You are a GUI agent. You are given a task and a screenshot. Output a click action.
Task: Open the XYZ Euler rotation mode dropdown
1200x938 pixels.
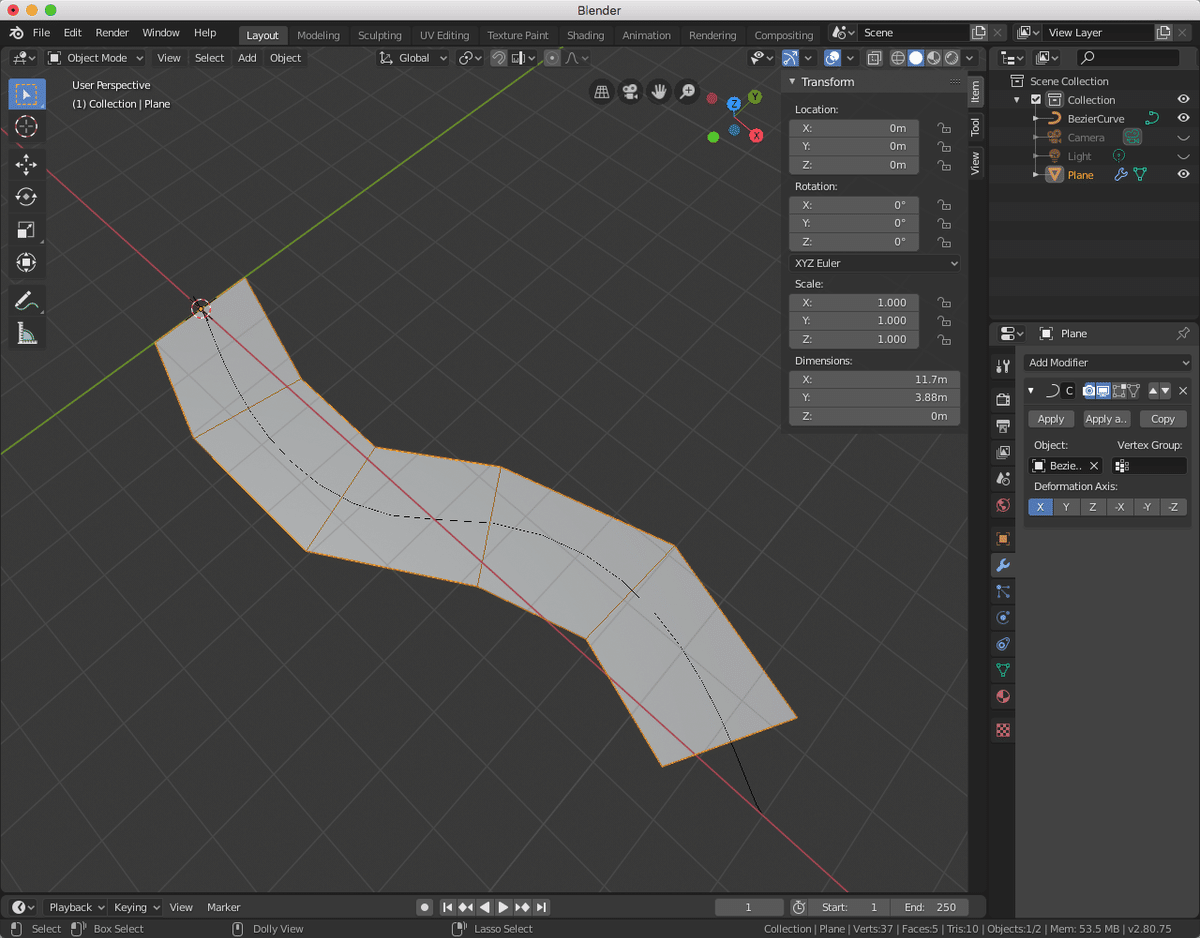pyautogui.click(x=874, y=263)
